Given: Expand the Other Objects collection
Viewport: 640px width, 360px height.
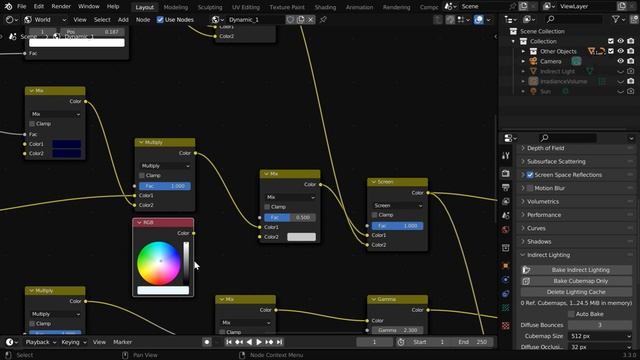Looking at the screenshot, I should (x=523, y=51).
